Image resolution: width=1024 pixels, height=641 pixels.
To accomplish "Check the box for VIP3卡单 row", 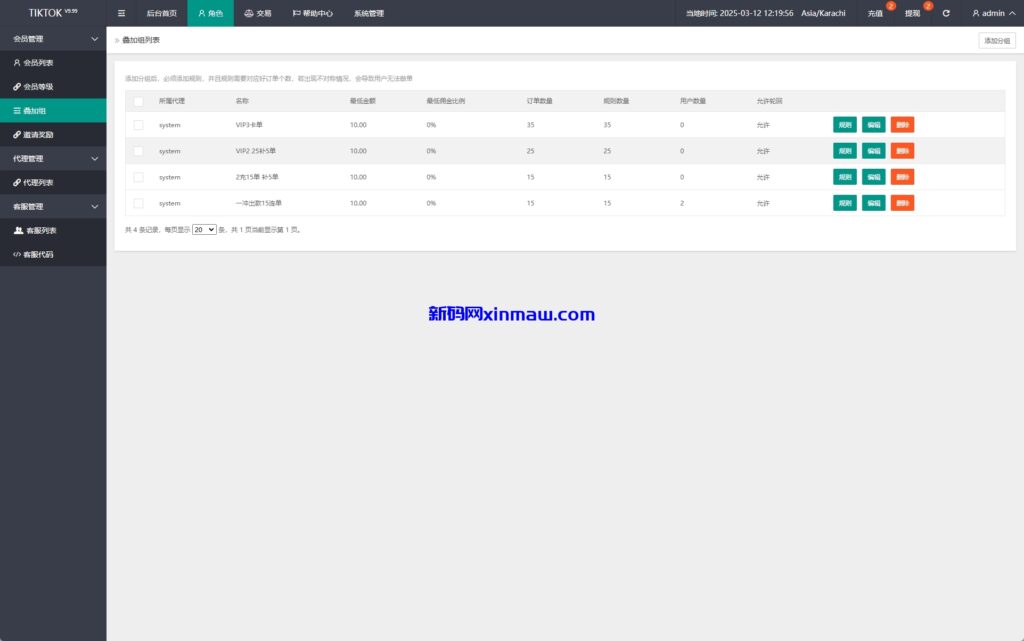I will 138,125.
